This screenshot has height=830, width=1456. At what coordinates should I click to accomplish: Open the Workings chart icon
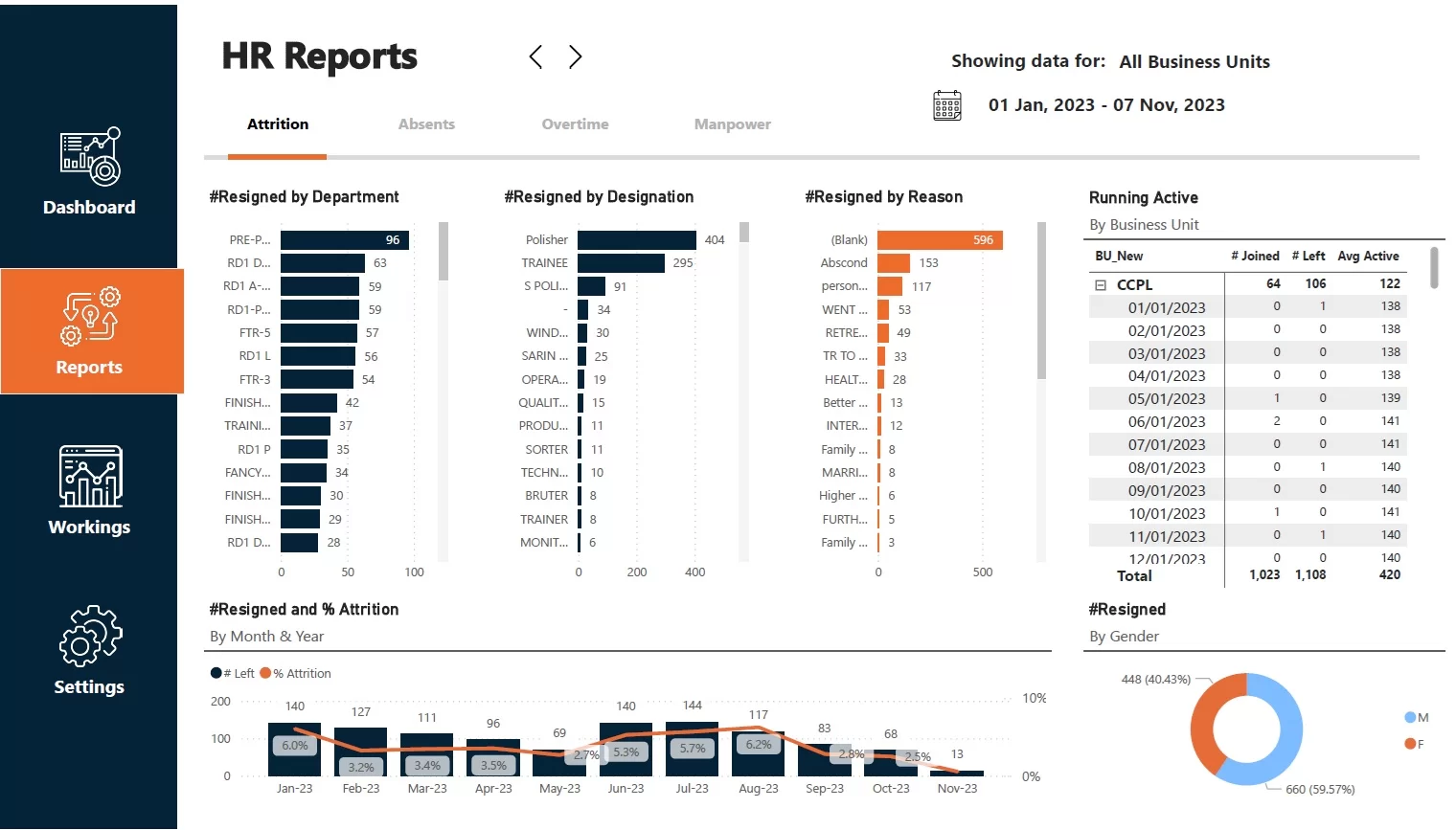click(90, 476)
